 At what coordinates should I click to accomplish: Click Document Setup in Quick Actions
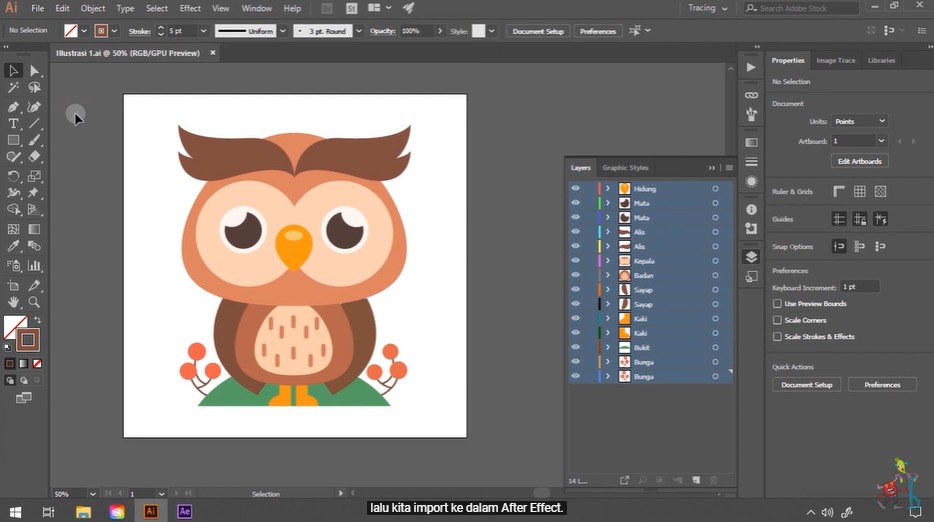806,385
